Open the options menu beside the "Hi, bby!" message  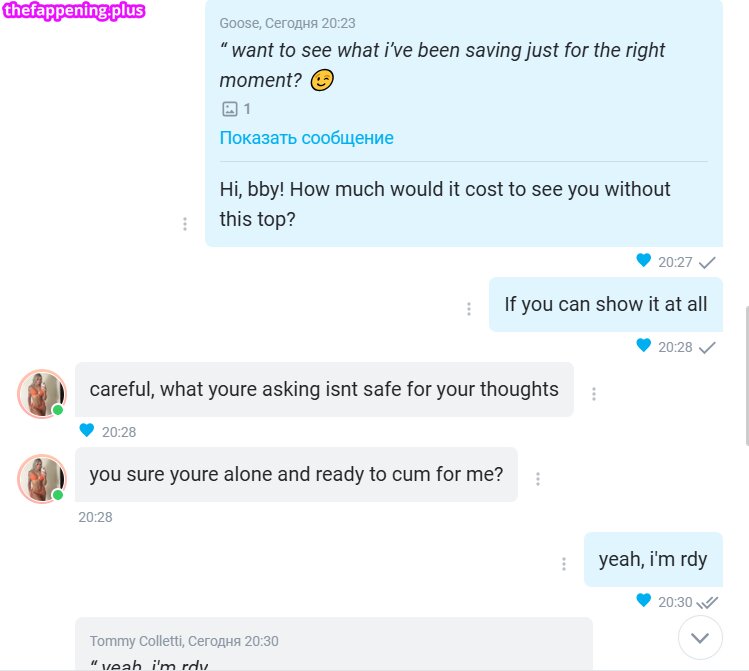(x=185, y=224)
